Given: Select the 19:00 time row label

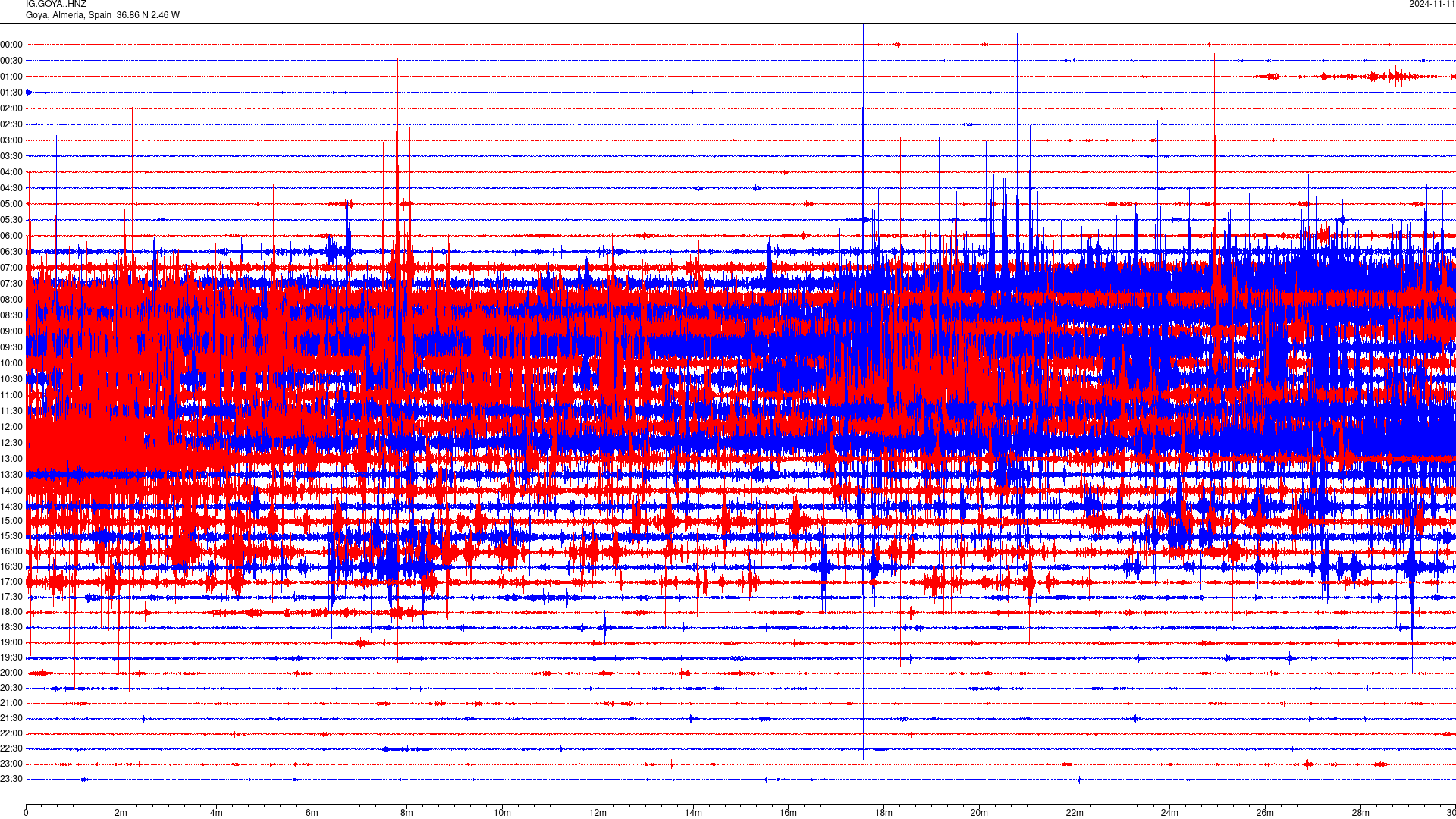Looking at the screenshot, I should (x=11, y=642).
